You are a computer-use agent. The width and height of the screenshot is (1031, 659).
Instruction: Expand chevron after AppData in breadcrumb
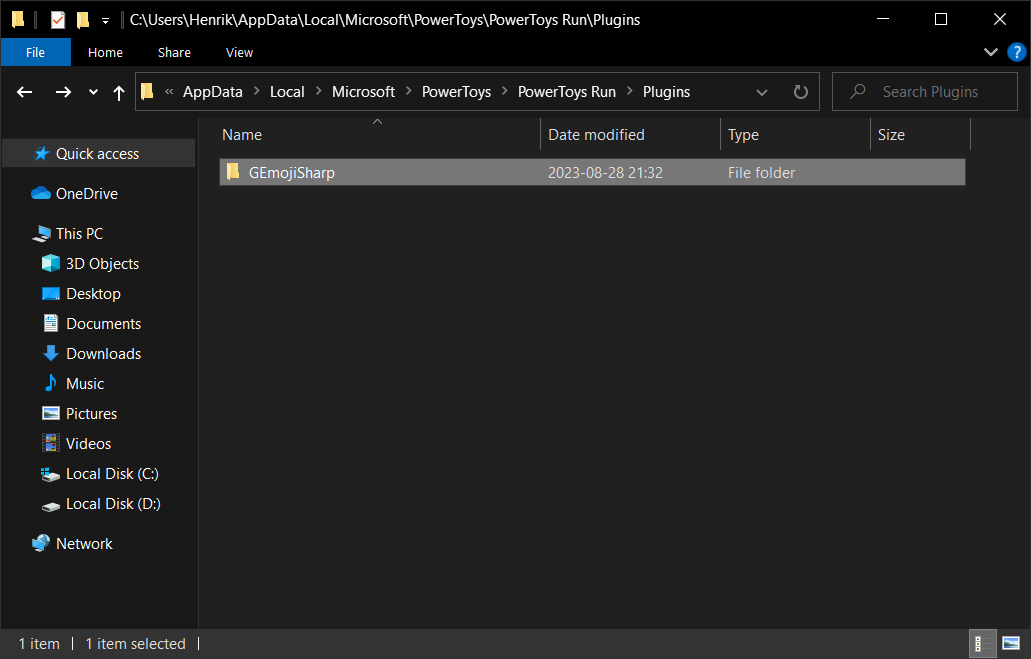click(256, 91)
